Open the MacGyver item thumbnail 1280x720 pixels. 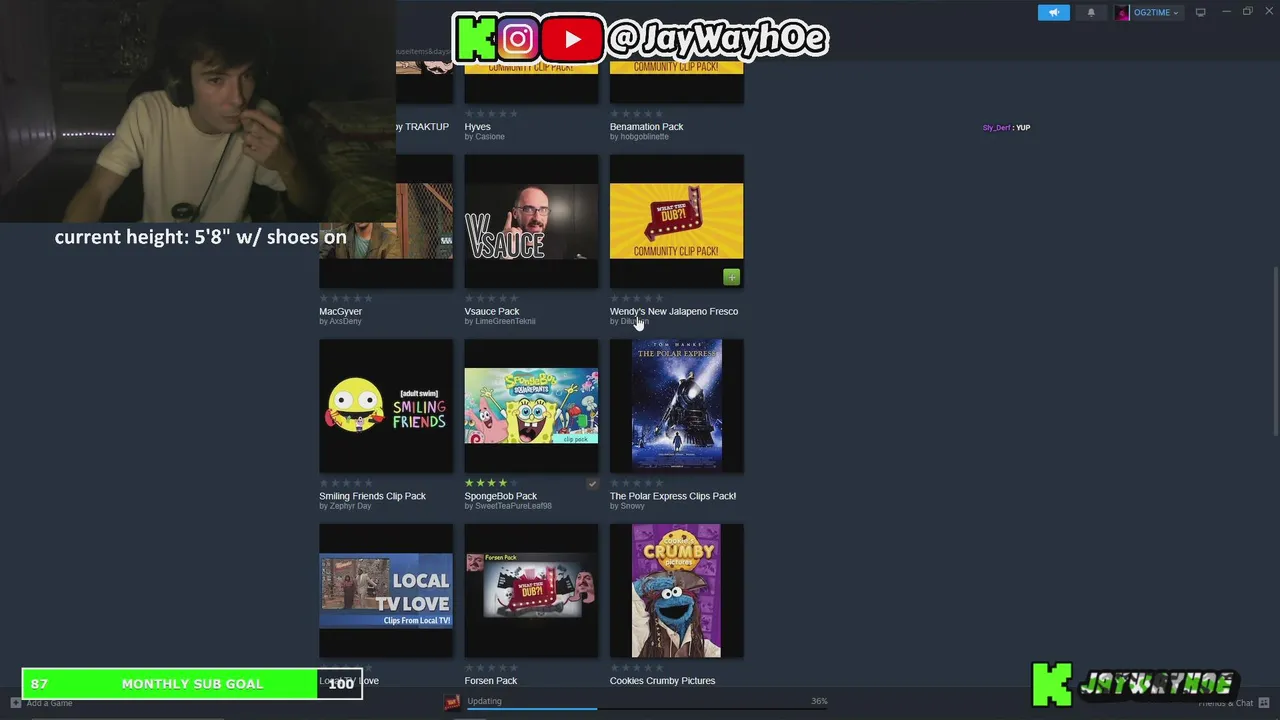(386, 221)
